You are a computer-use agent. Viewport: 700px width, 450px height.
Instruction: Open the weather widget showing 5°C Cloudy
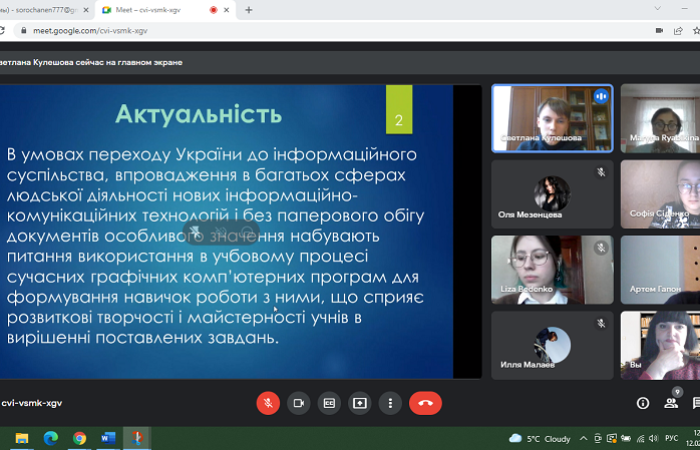540,438
